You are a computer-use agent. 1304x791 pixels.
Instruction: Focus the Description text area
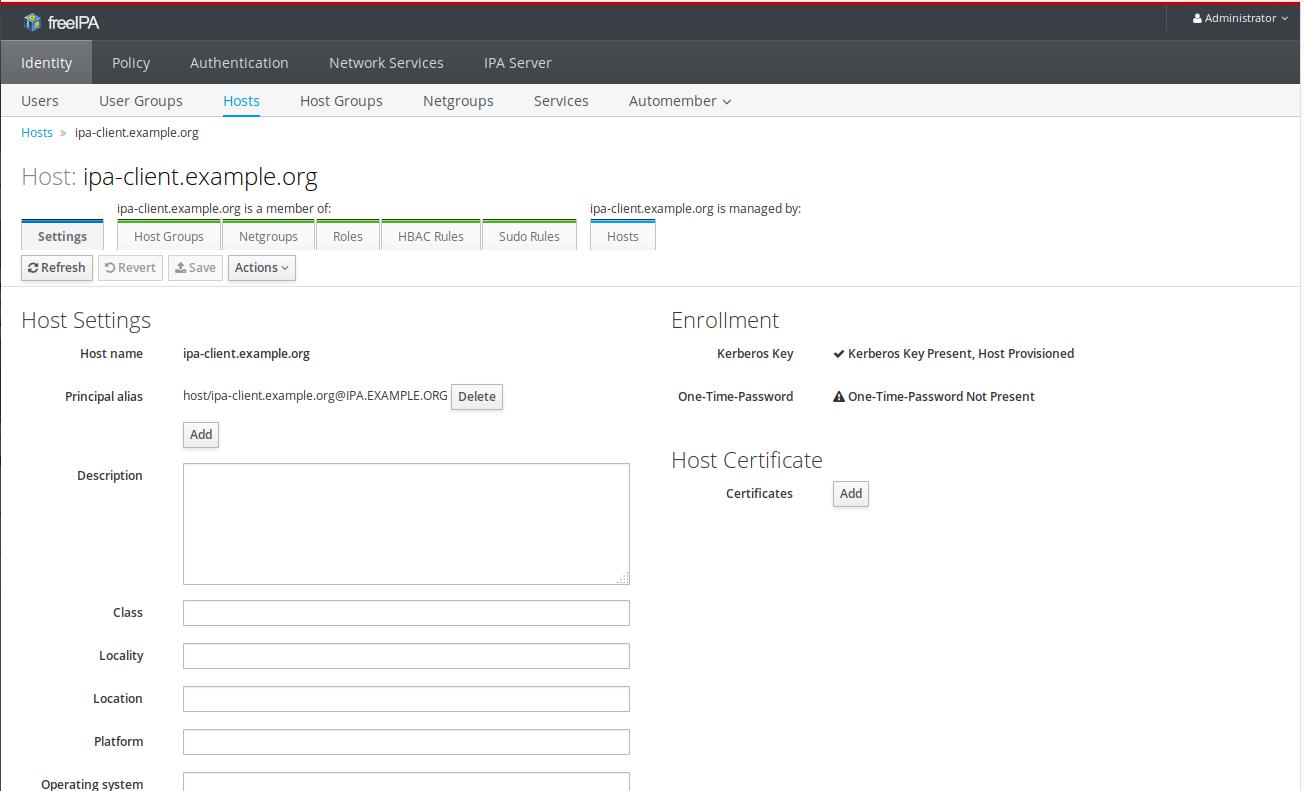[406, 524]
